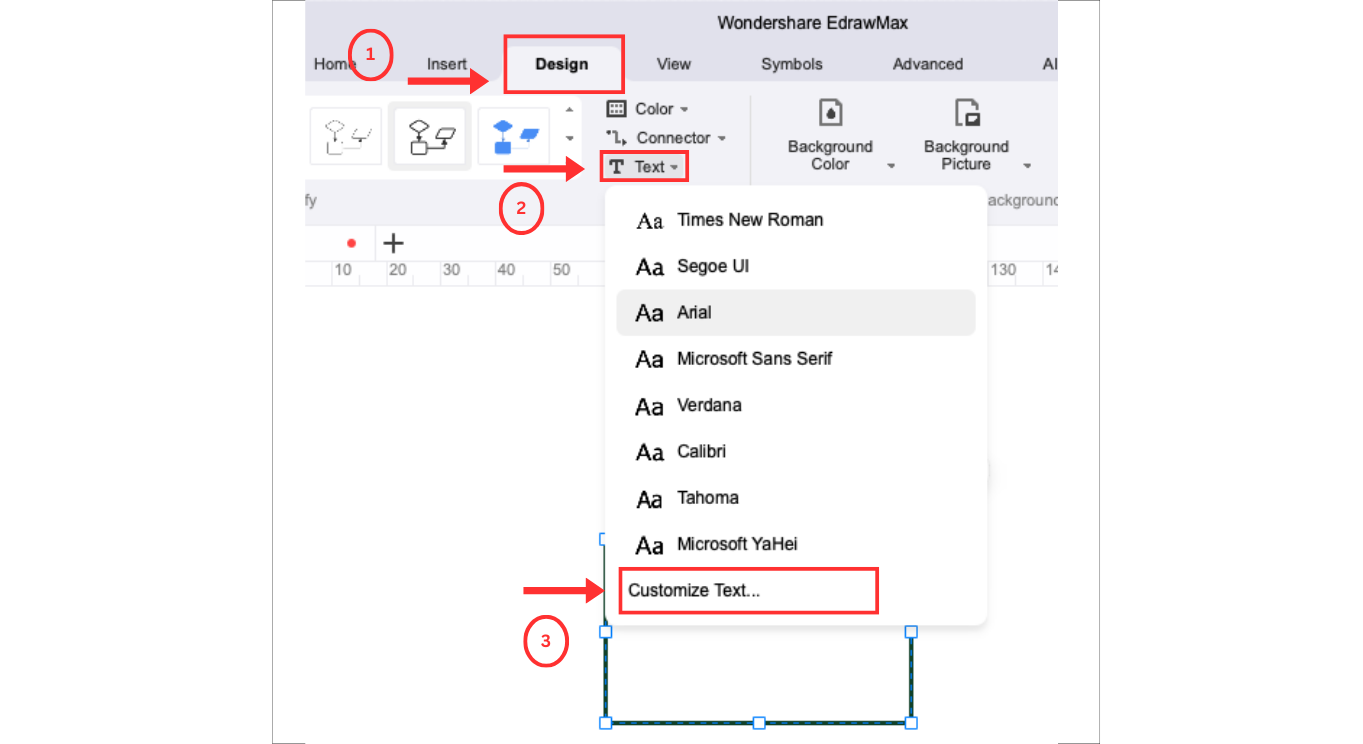This screenshot has width=1363, height=744.
Task: Switch to the Insert tab
Action: coord(447,64)
